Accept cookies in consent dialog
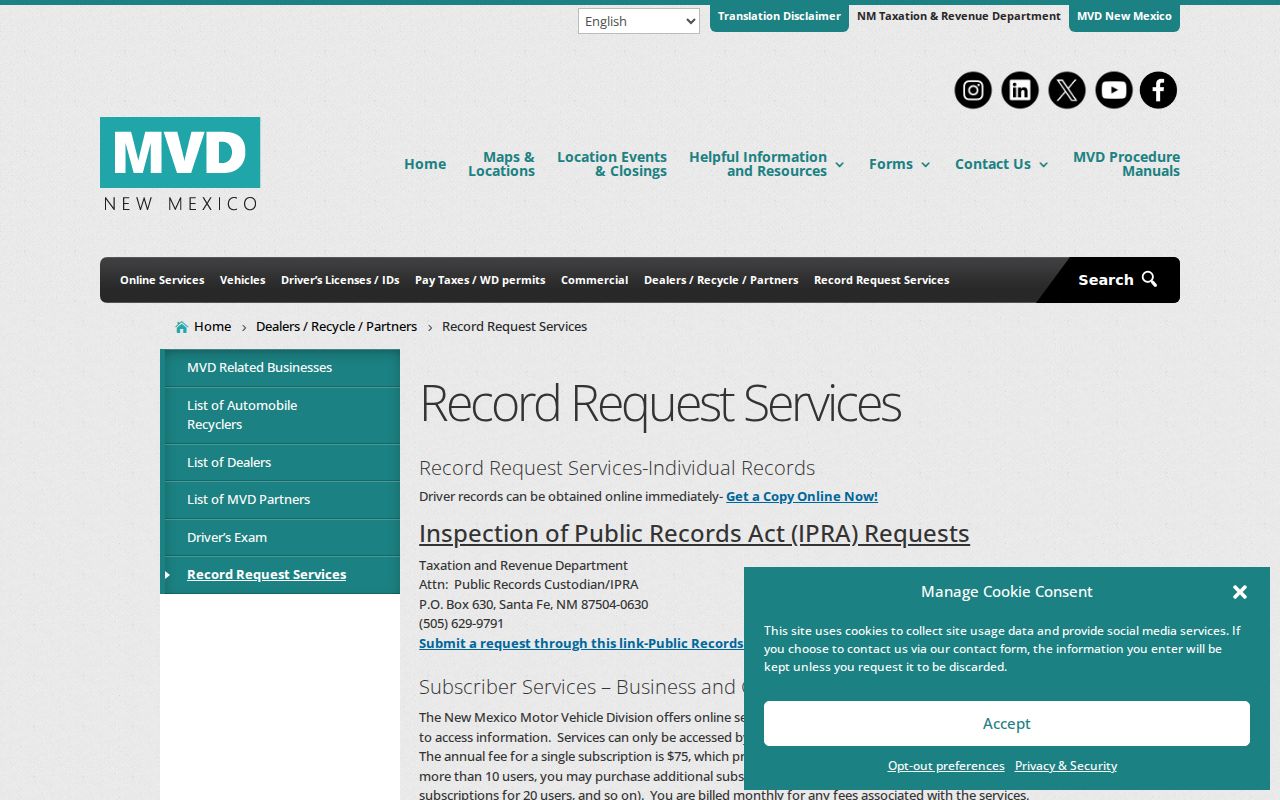Viewport: 1280px width, 800px height. click(x=1007, y=723)
